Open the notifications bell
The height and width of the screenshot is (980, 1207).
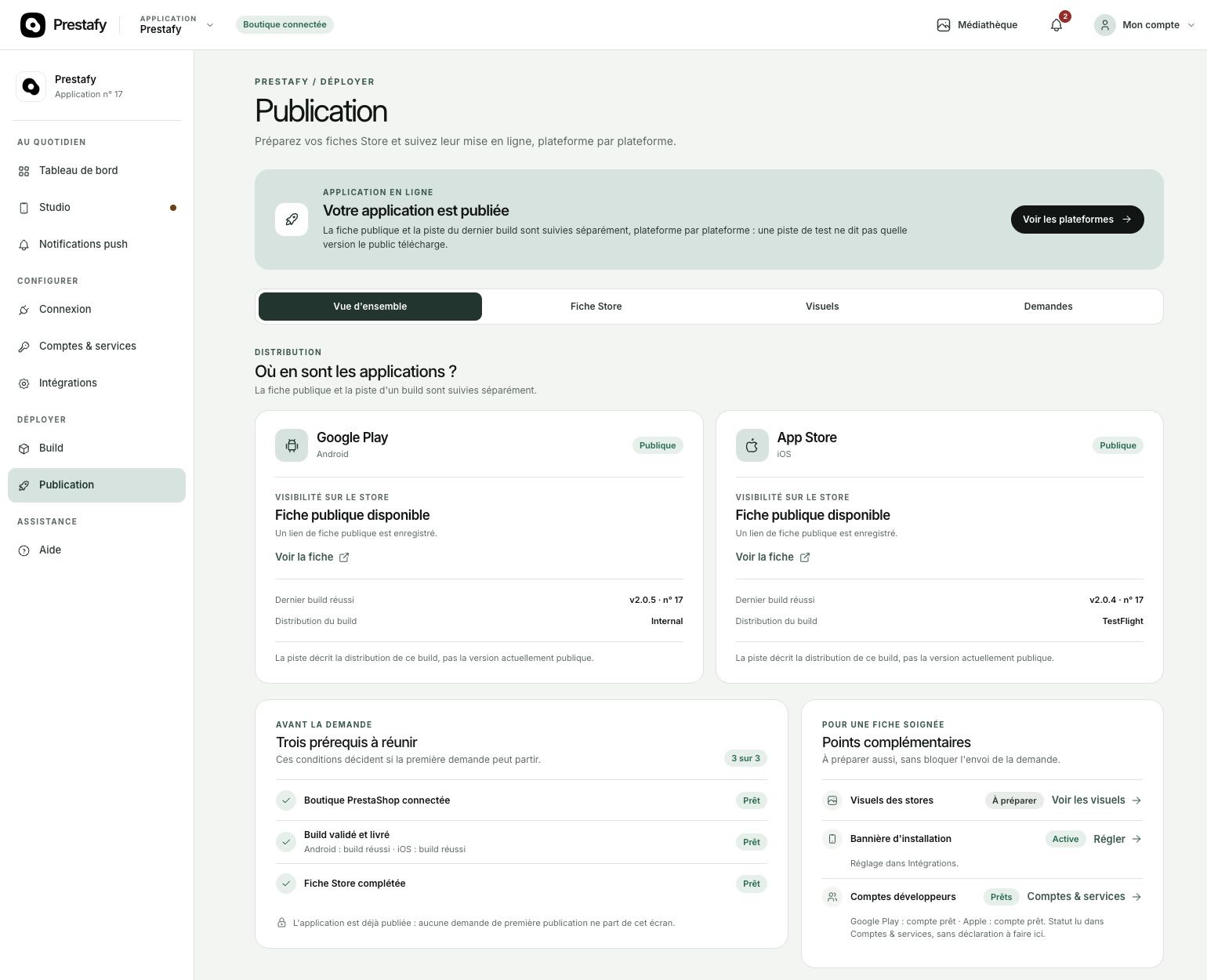click(x=1057, y=25)
